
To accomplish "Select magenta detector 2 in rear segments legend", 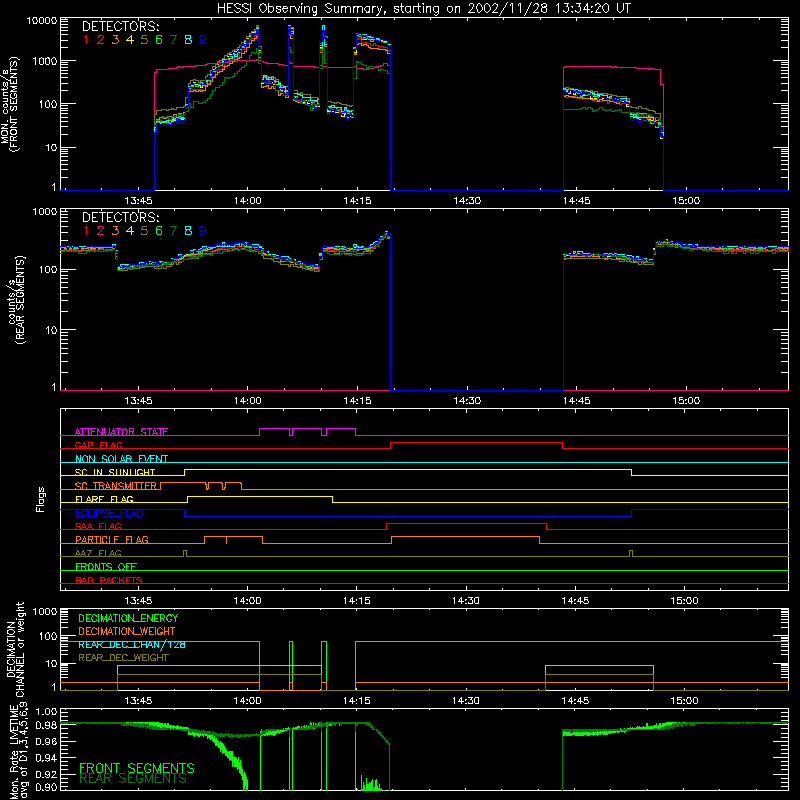I will pos(101,231).
